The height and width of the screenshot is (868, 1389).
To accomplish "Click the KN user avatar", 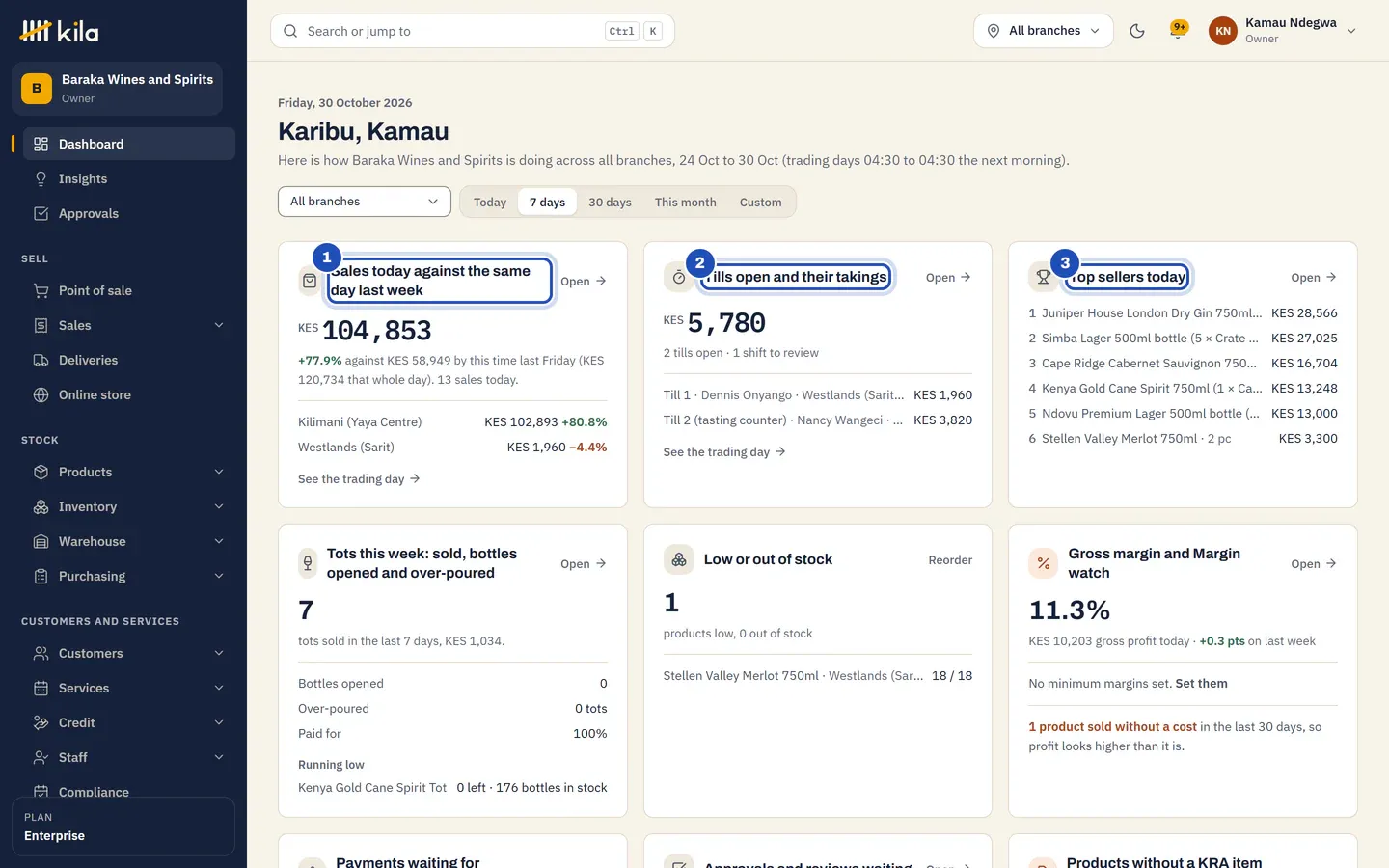I will click(x=1223, y=31).
